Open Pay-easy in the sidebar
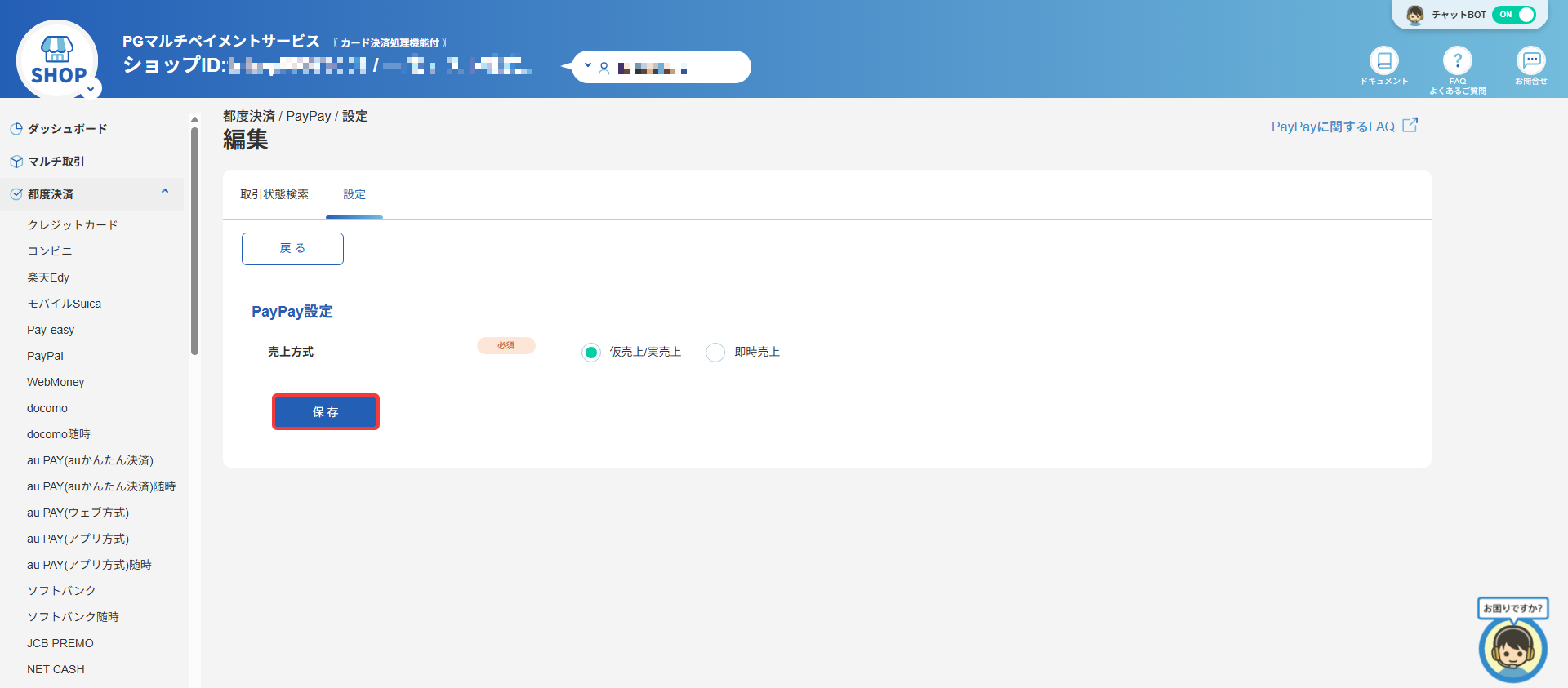Image resolution: width=1568 pixels, height=688 pixels. pos(51,330)
